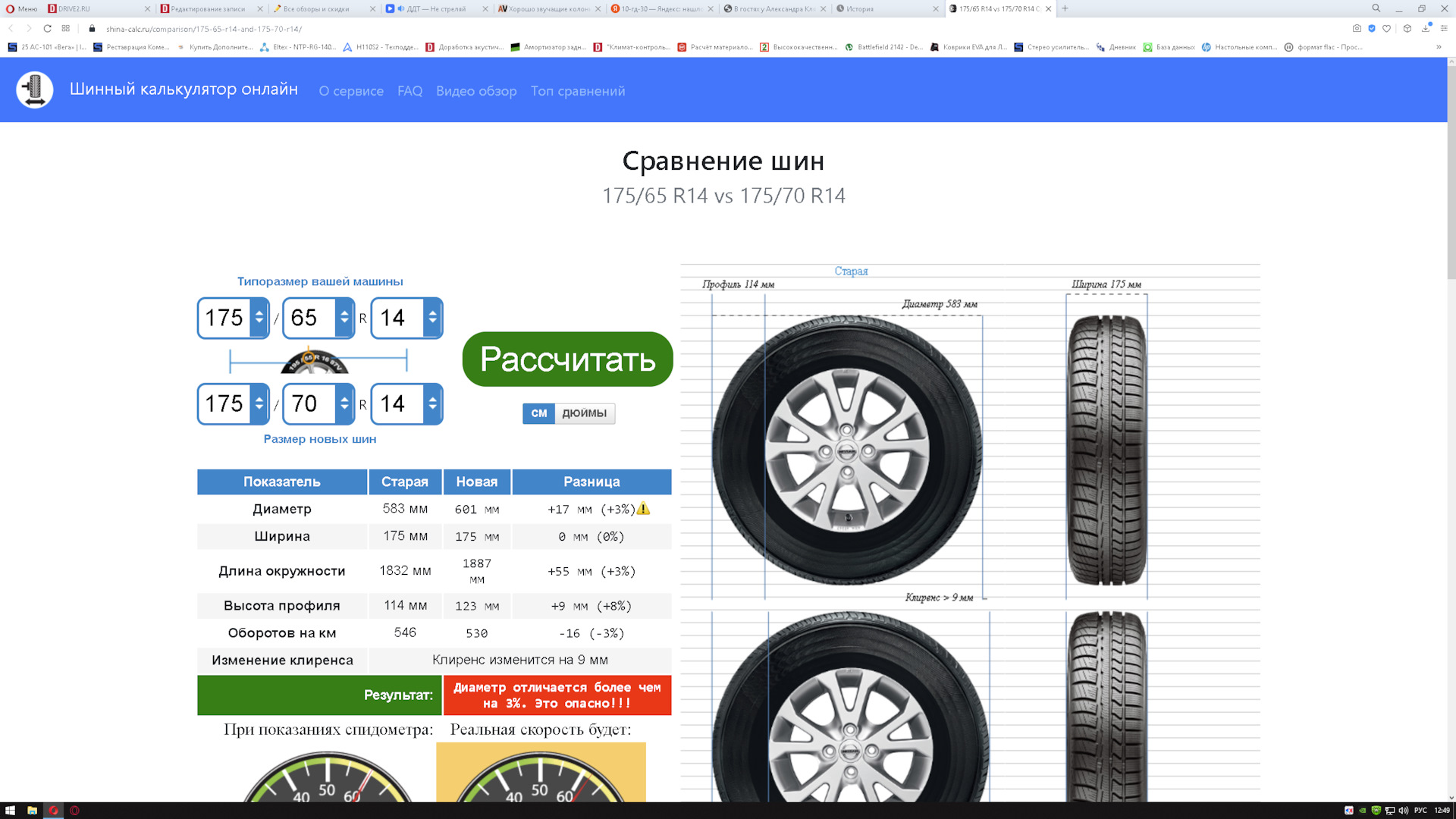Click the РУС language indicator

point(1420,811)
